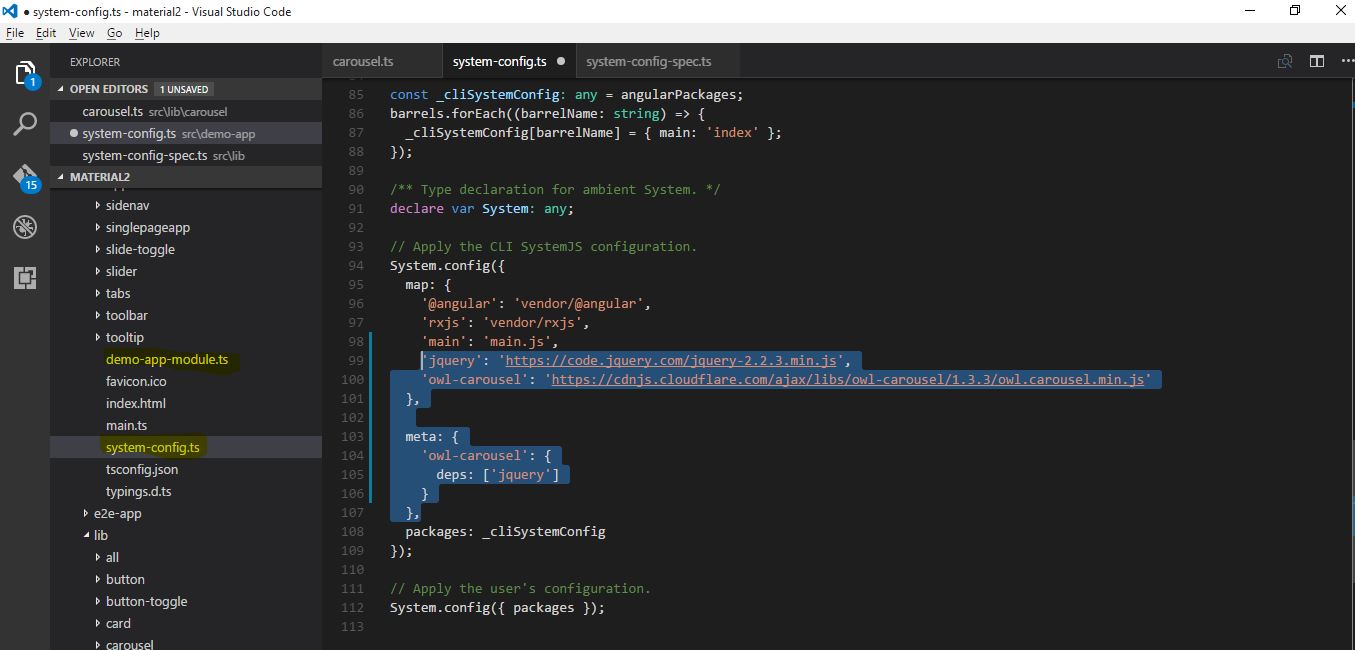Click line number 107 in gutter

pyautogui.click(x=353, y=512)
